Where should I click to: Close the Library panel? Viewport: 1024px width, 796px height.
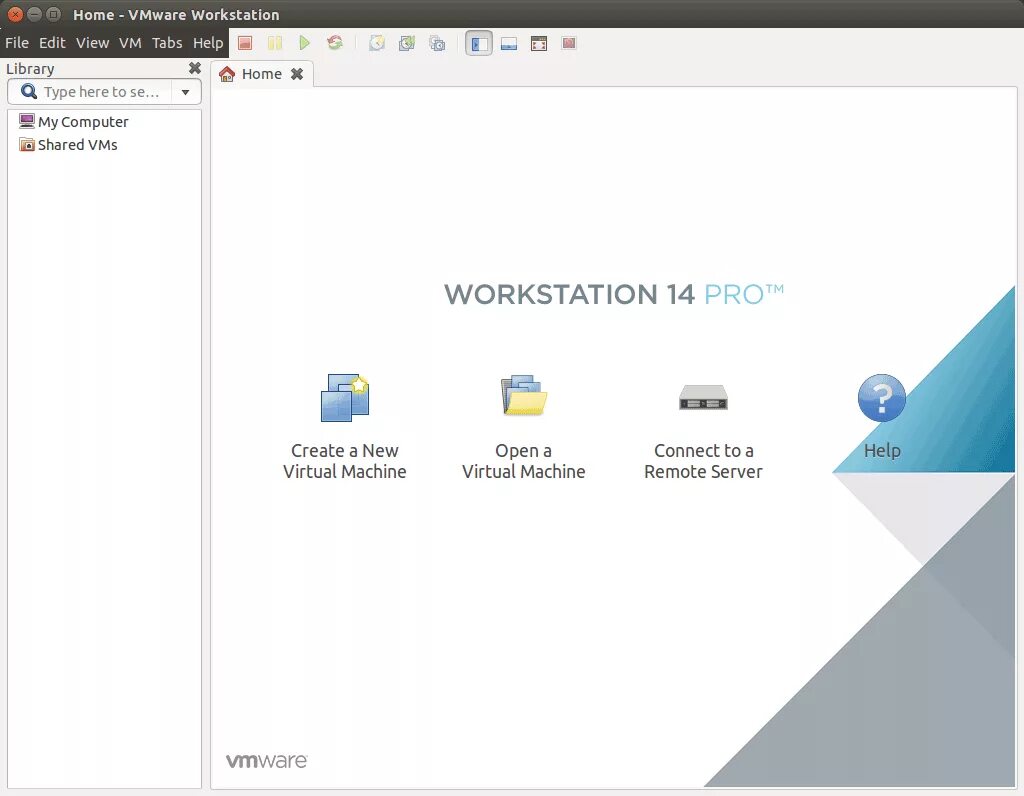(195, 68)
